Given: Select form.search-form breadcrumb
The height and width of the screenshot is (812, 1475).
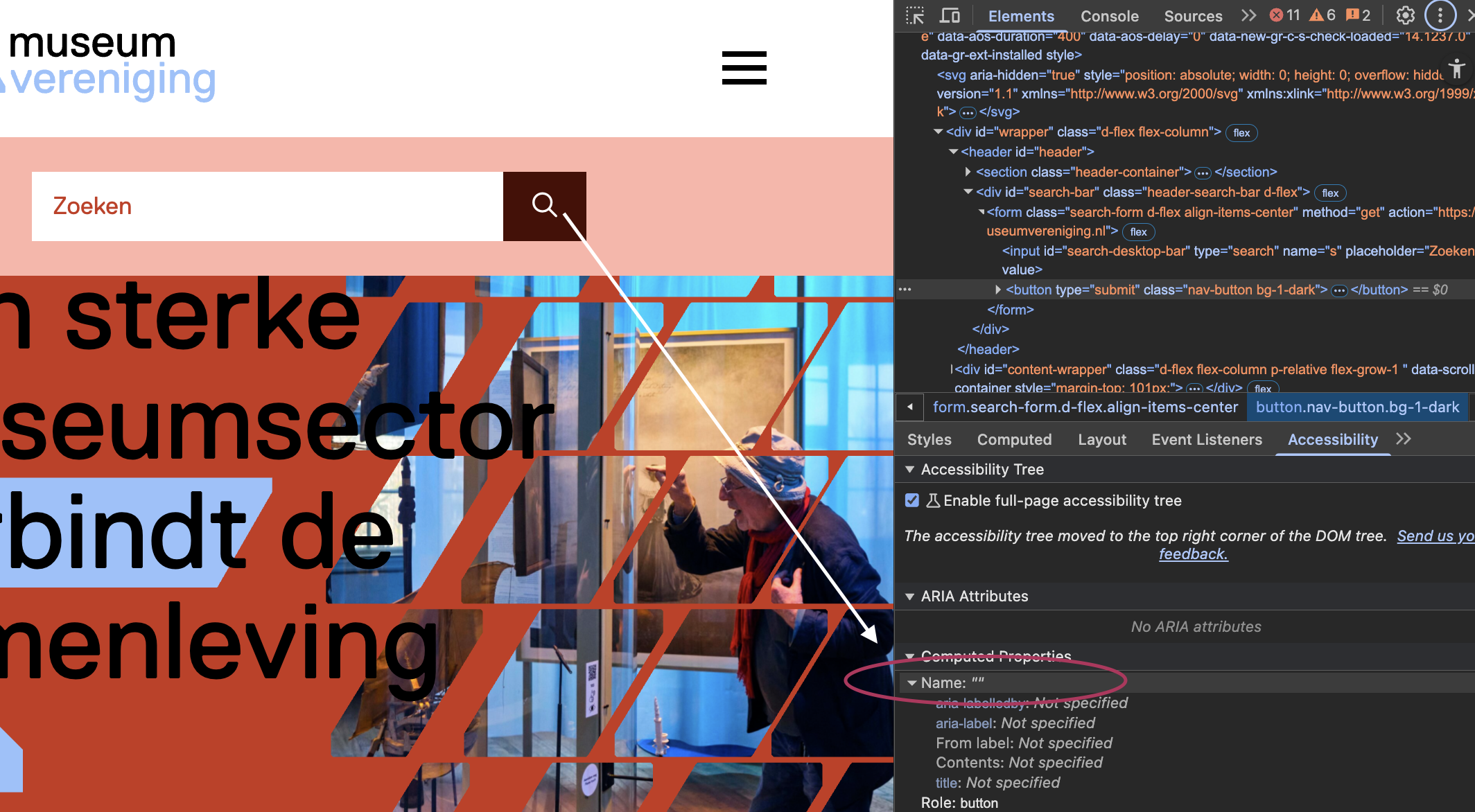Looking at the screenshot, I should point(1085,407).
